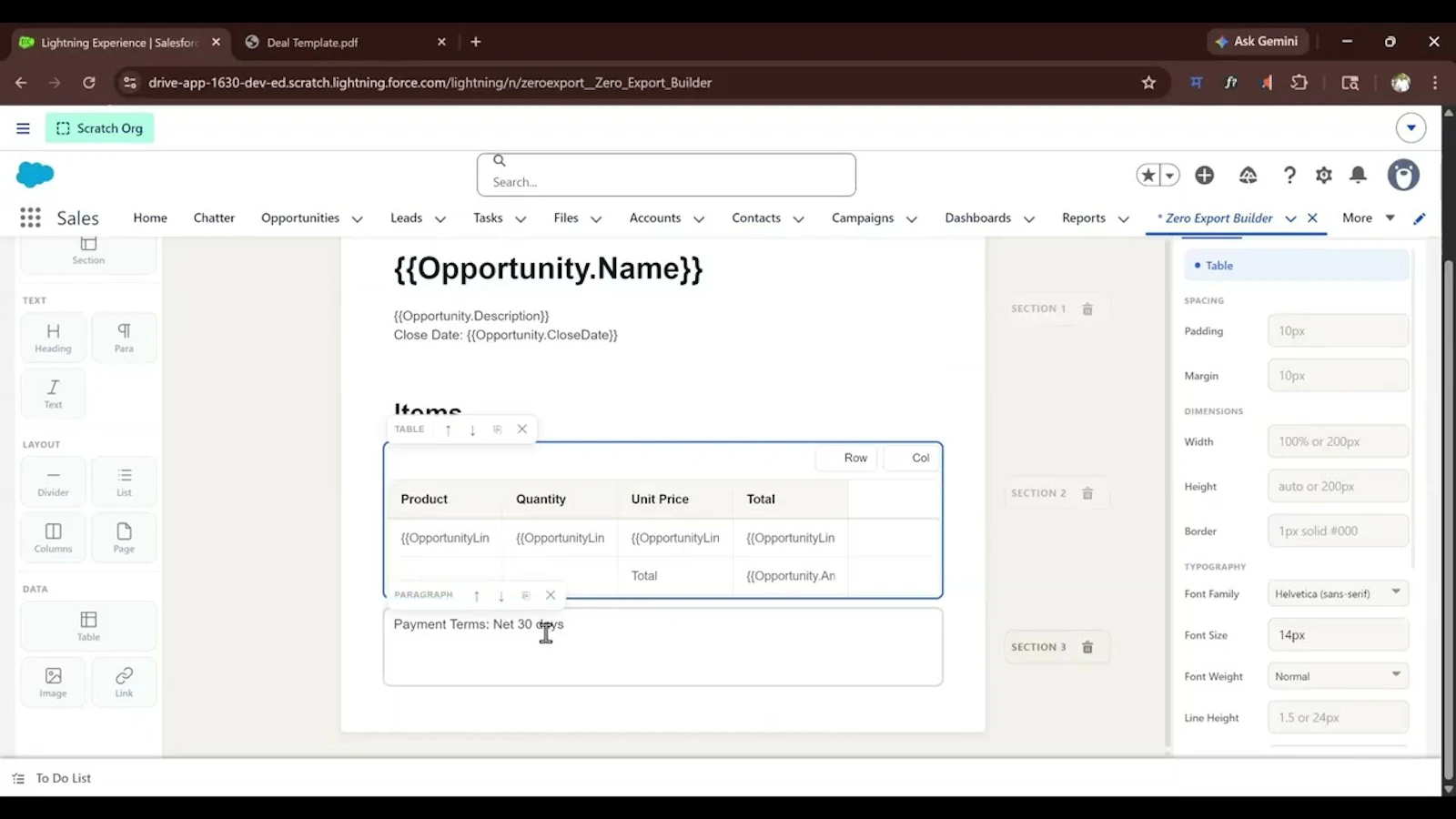Duplicate the table block
The image size is (1456, 819).
coord(497,430)
